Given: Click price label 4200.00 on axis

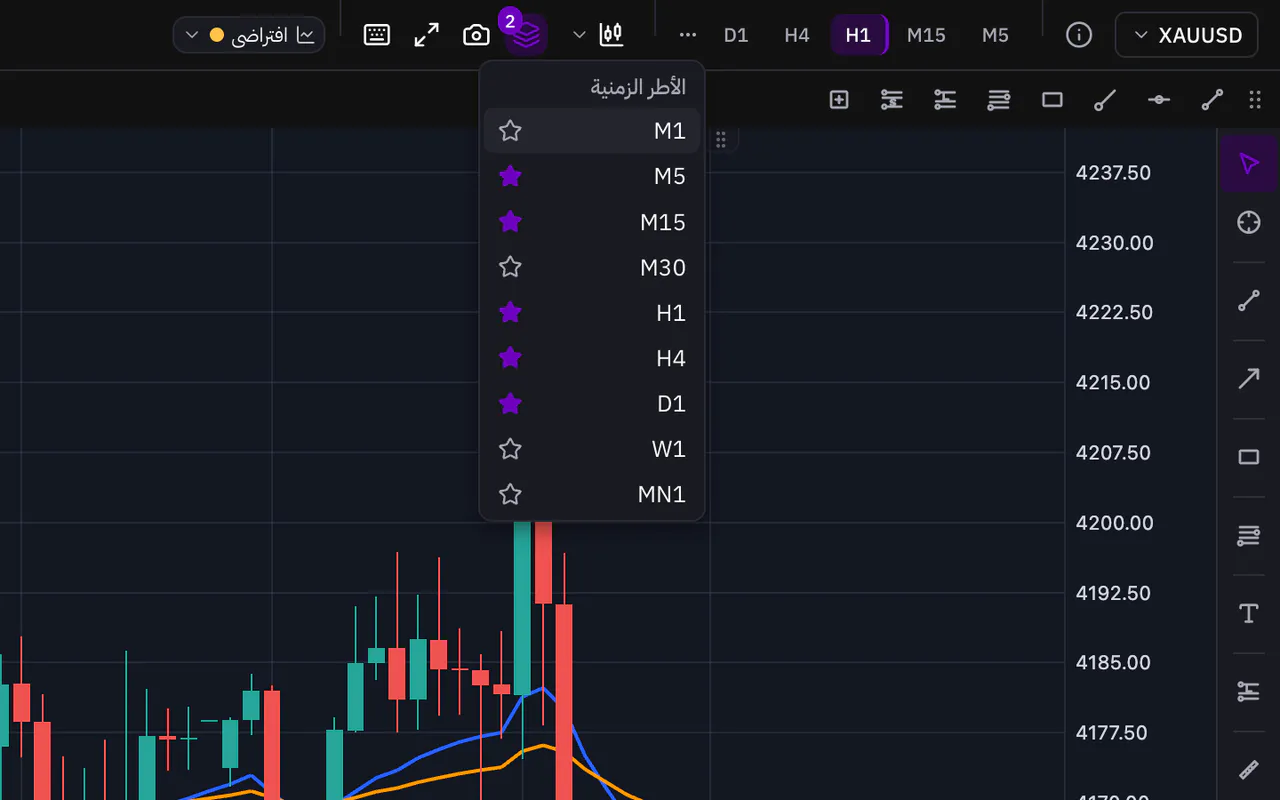Looking at the screenshot, I should point(1114,523).
